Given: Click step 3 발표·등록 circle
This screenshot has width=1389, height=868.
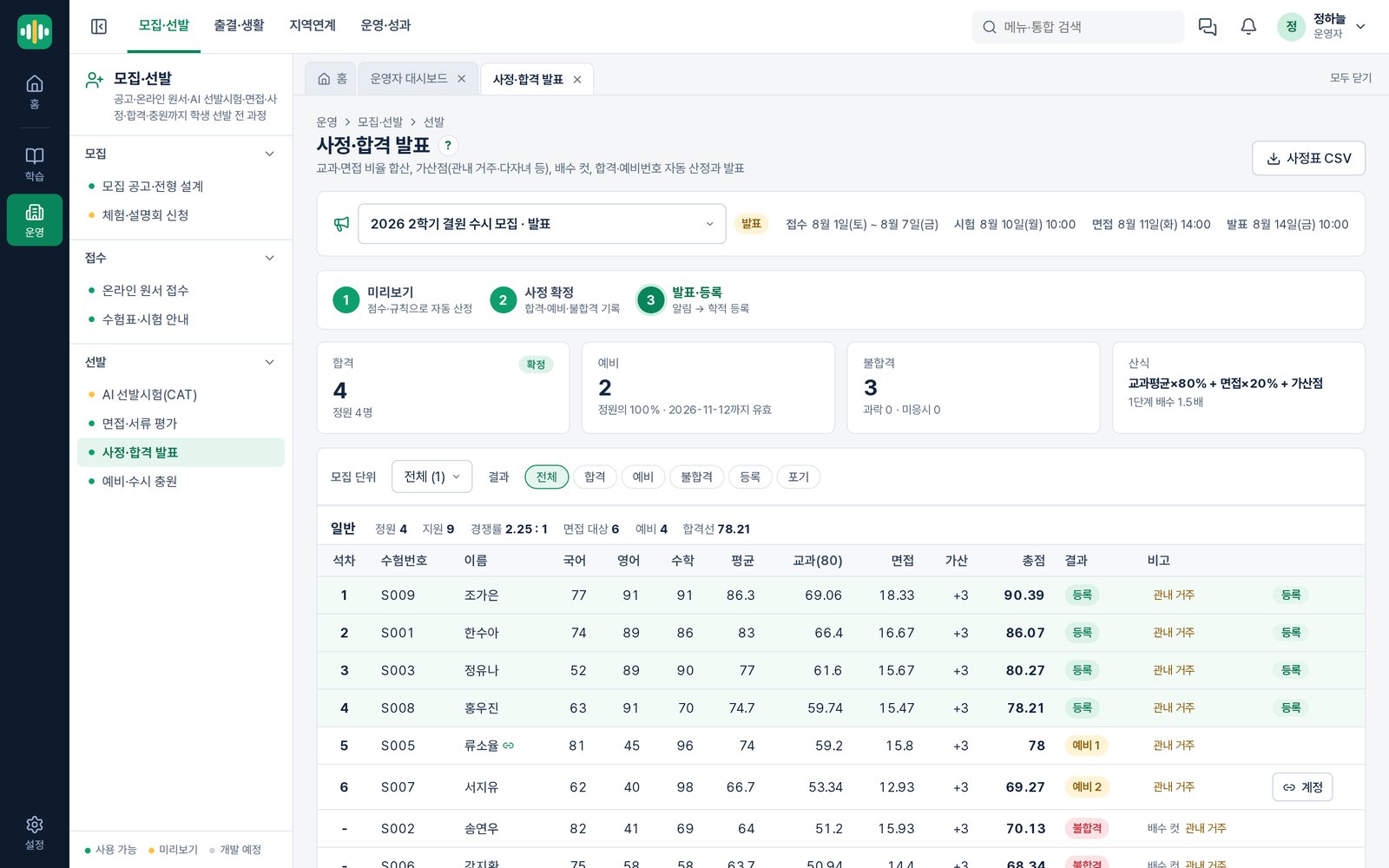Looking at the screenshot, I should [x=650, y=300].
